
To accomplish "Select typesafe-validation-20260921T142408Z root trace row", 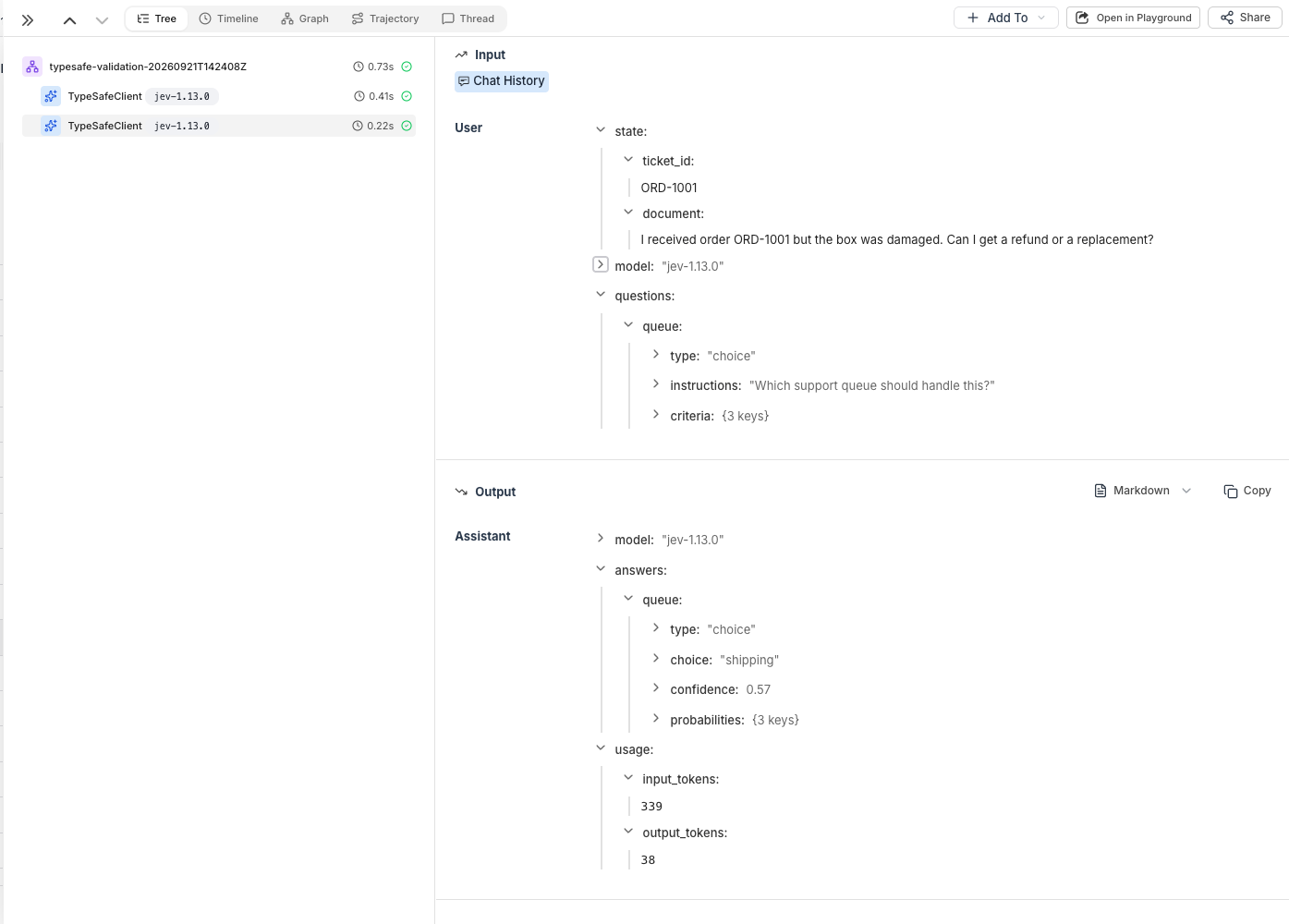I will click(218, 67).
